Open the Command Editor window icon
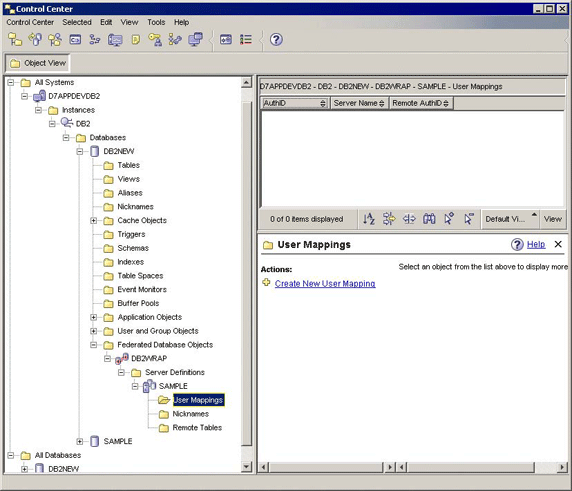The height and width of the screenshot is (491, 572). pos(75,39)
